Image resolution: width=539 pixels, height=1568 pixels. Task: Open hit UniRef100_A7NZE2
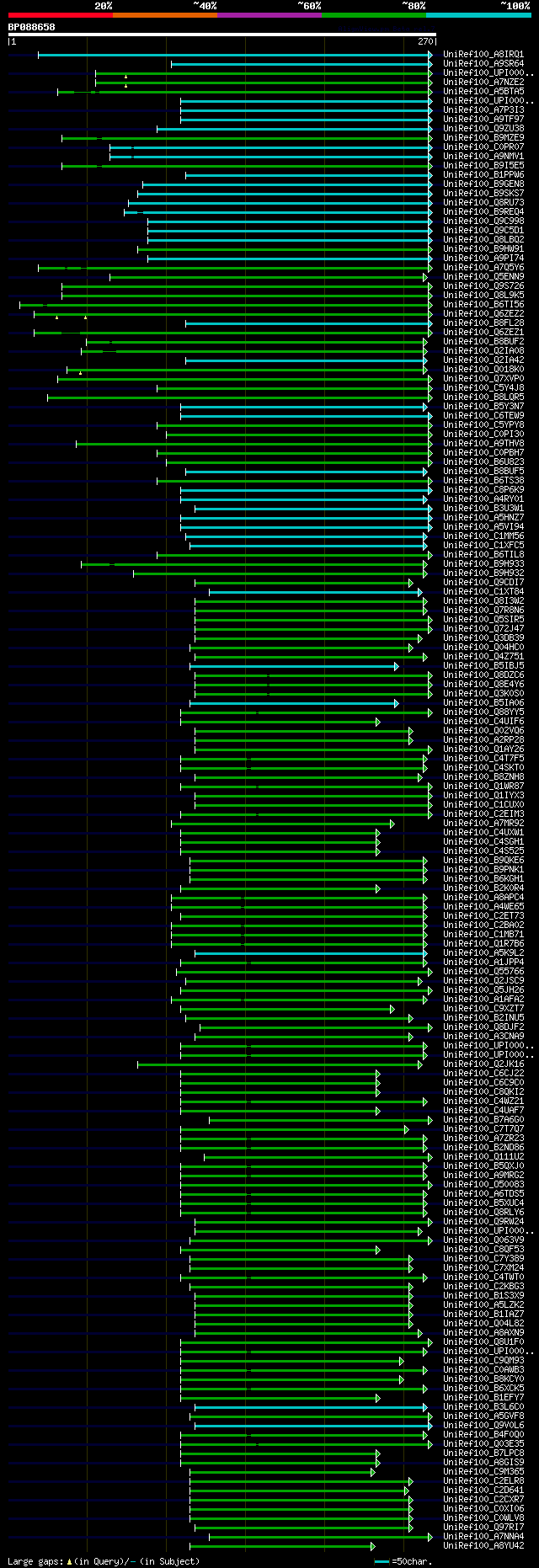tap(483, 83)
